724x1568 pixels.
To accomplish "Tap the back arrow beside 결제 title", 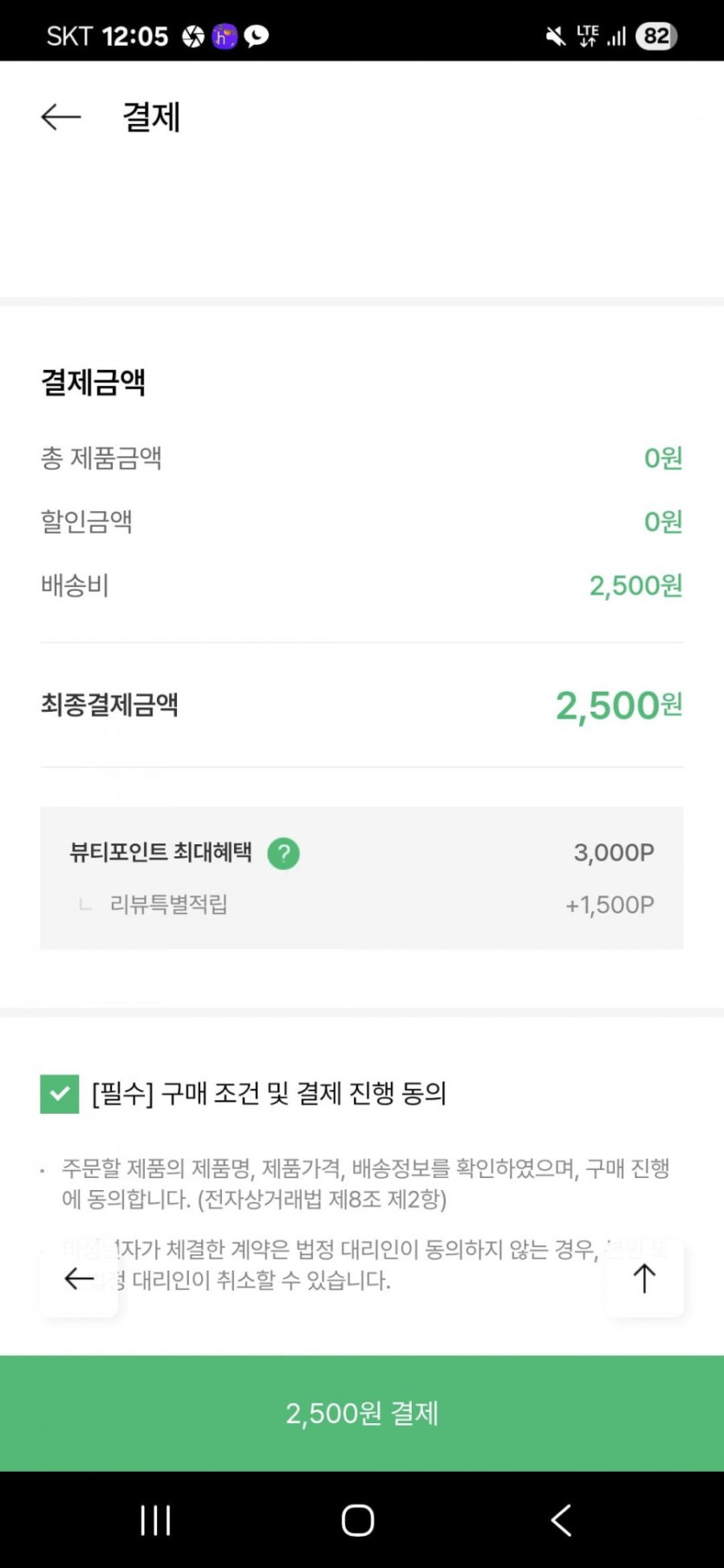I will tap(61, 117).
